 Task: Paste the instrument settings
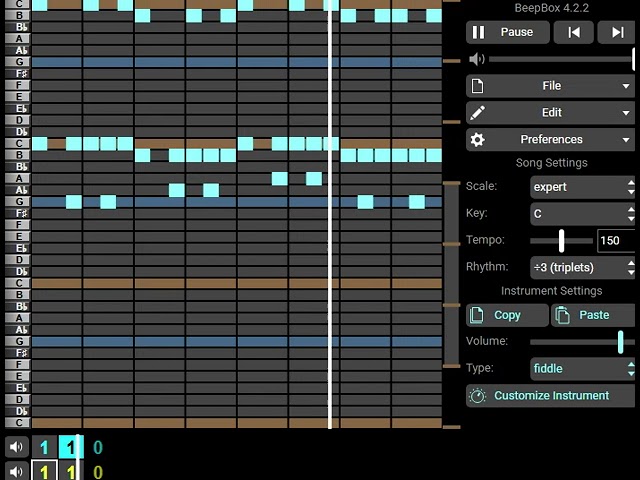coord(593,315)
